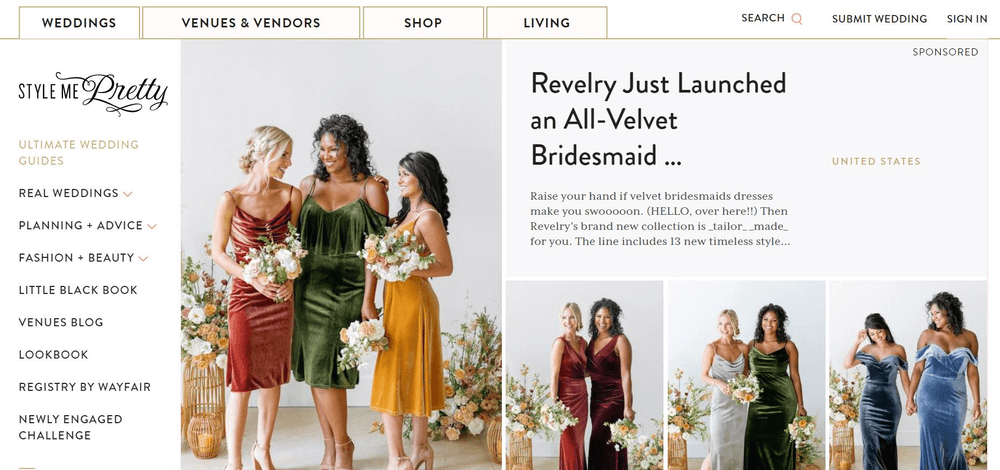Open the blue velvet dresses thumbnail
The image size is (1000, 470).
click(908, 375)
